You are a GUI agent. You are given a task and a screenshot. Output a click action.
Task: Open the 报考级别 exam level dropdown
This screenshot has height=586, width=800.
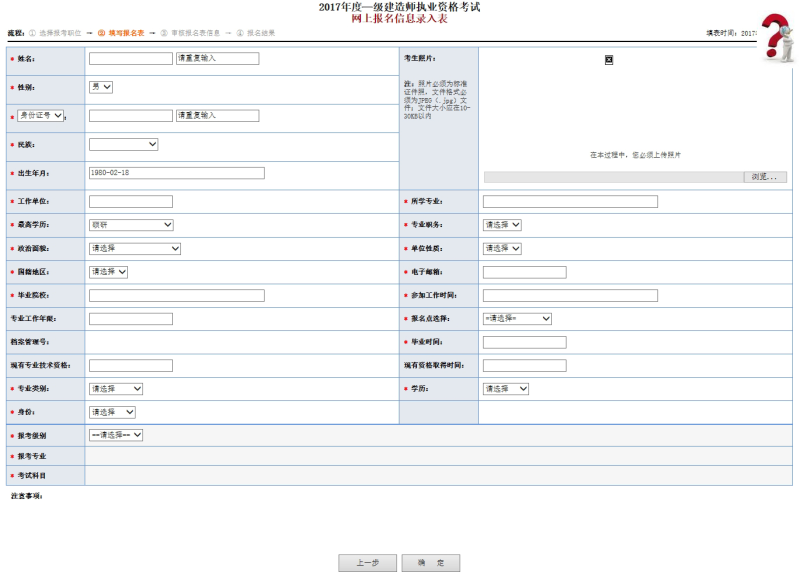click(118, 434)
